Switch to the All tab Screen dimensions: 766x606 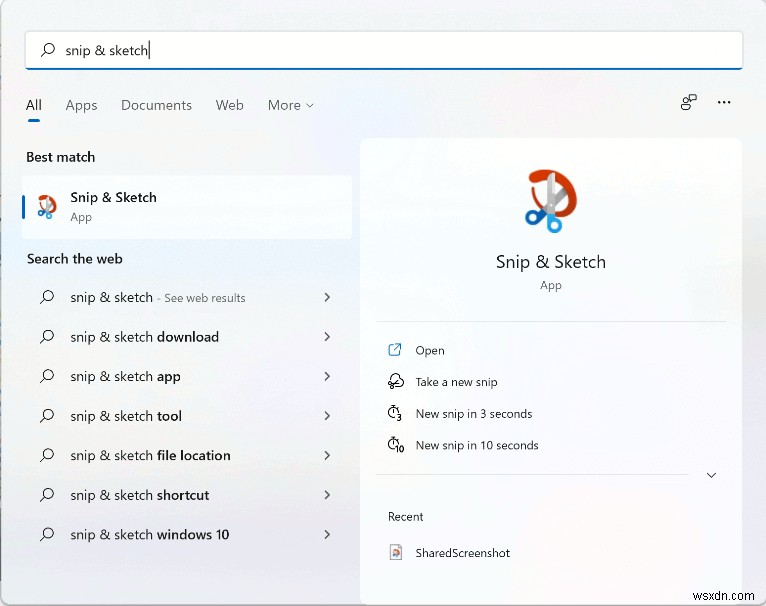pyautogui.click(x=34, y=105)
